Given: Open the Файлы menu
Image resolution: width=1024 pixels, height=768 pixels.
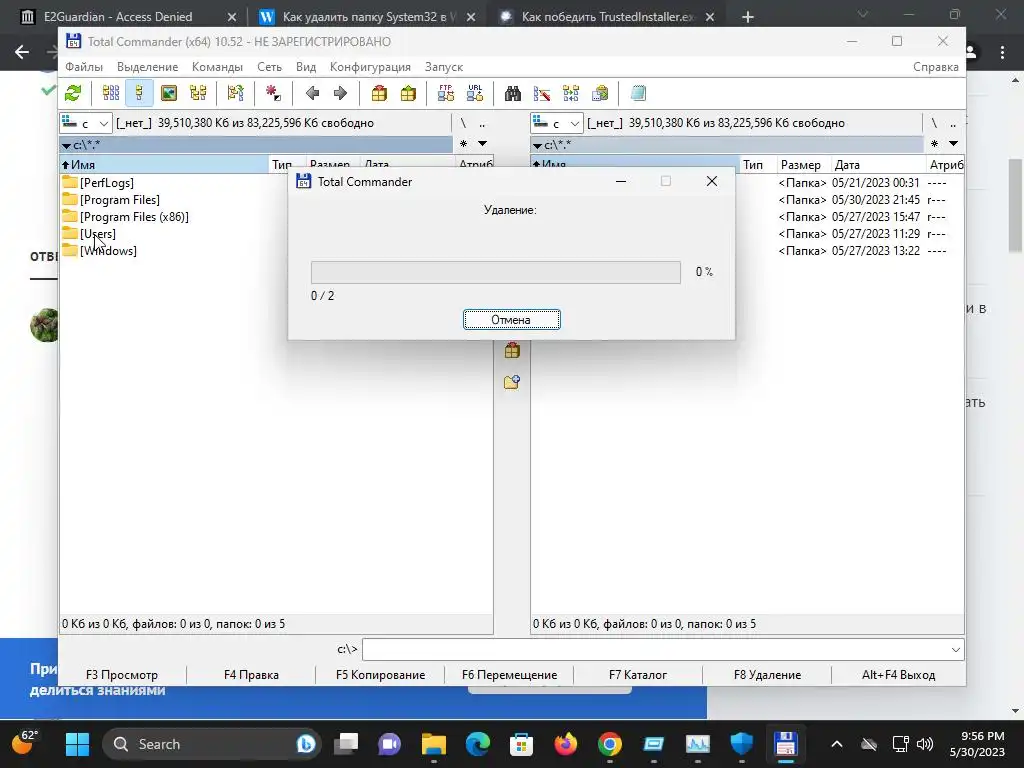Looking at the screenshot, I should (84, 67).
